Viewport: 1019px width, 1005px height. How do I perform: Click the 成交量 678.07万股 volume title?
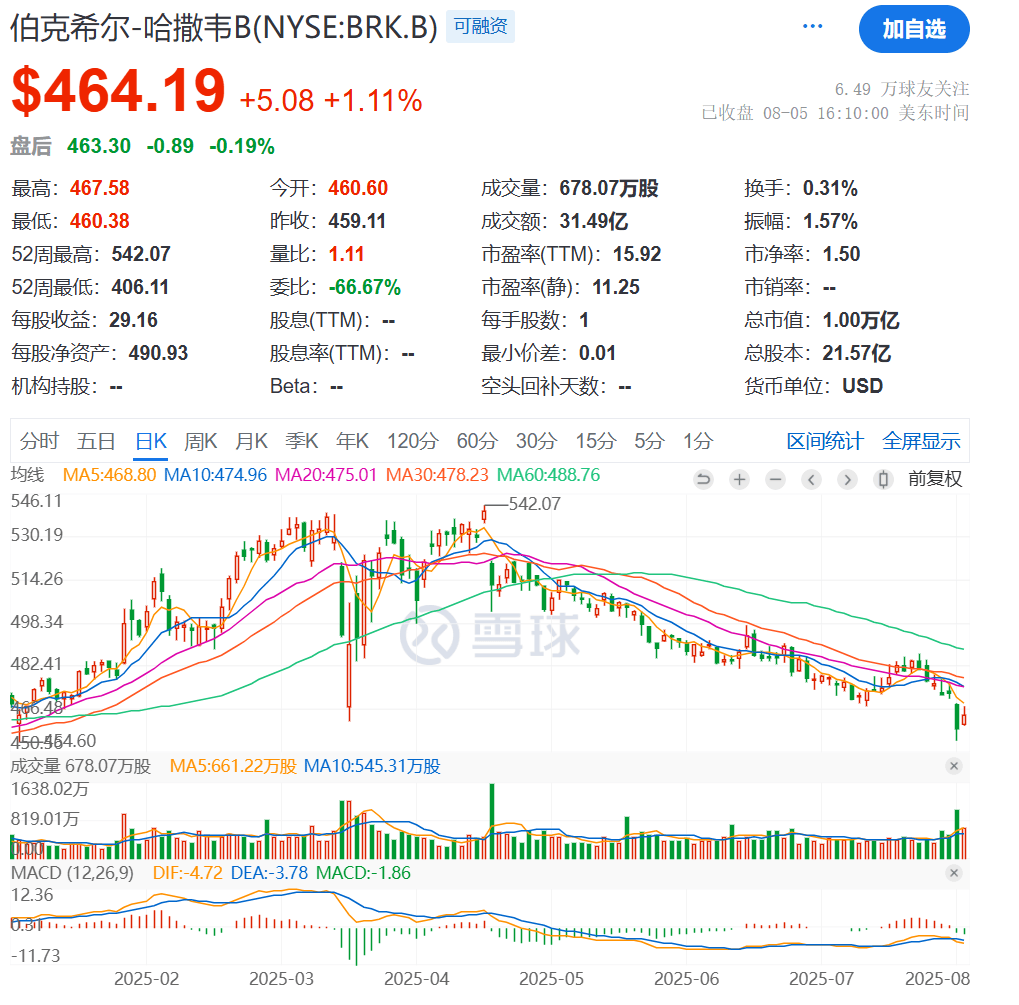81,766
